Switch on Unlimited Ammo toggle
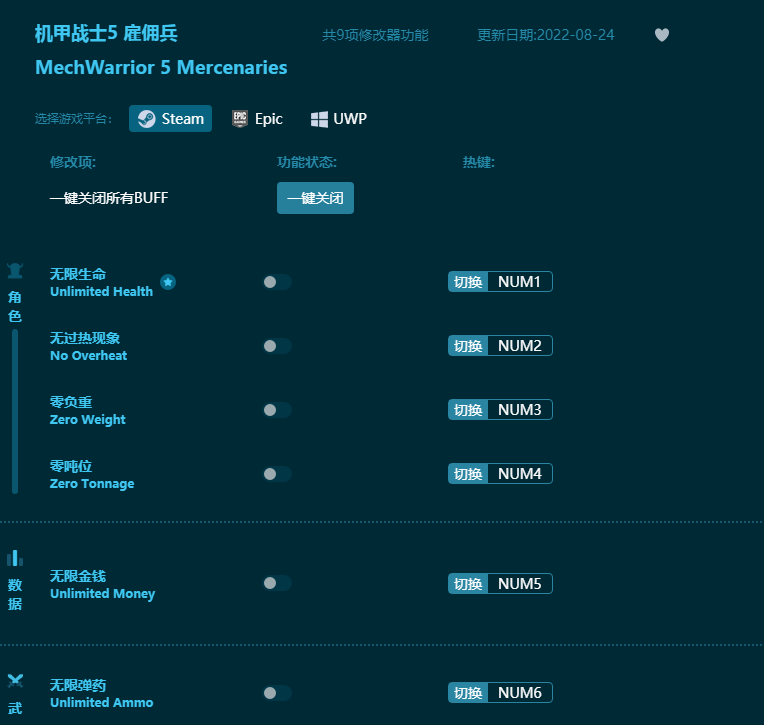This screenshot has height=725, width=764. [277, 693]
